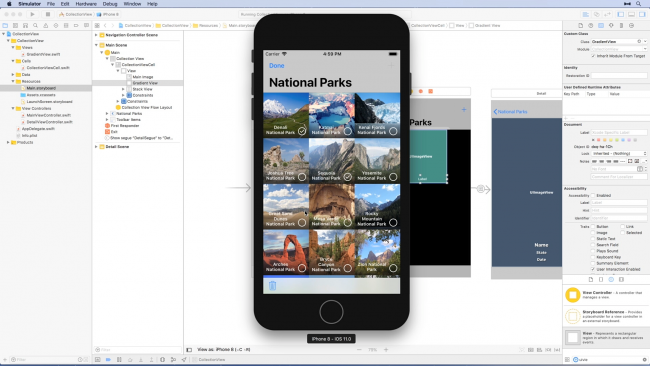This screenshot has width=650, height=366.
Task: Open the Breakpoint navigator icon
Action: (x=76, y=26)
